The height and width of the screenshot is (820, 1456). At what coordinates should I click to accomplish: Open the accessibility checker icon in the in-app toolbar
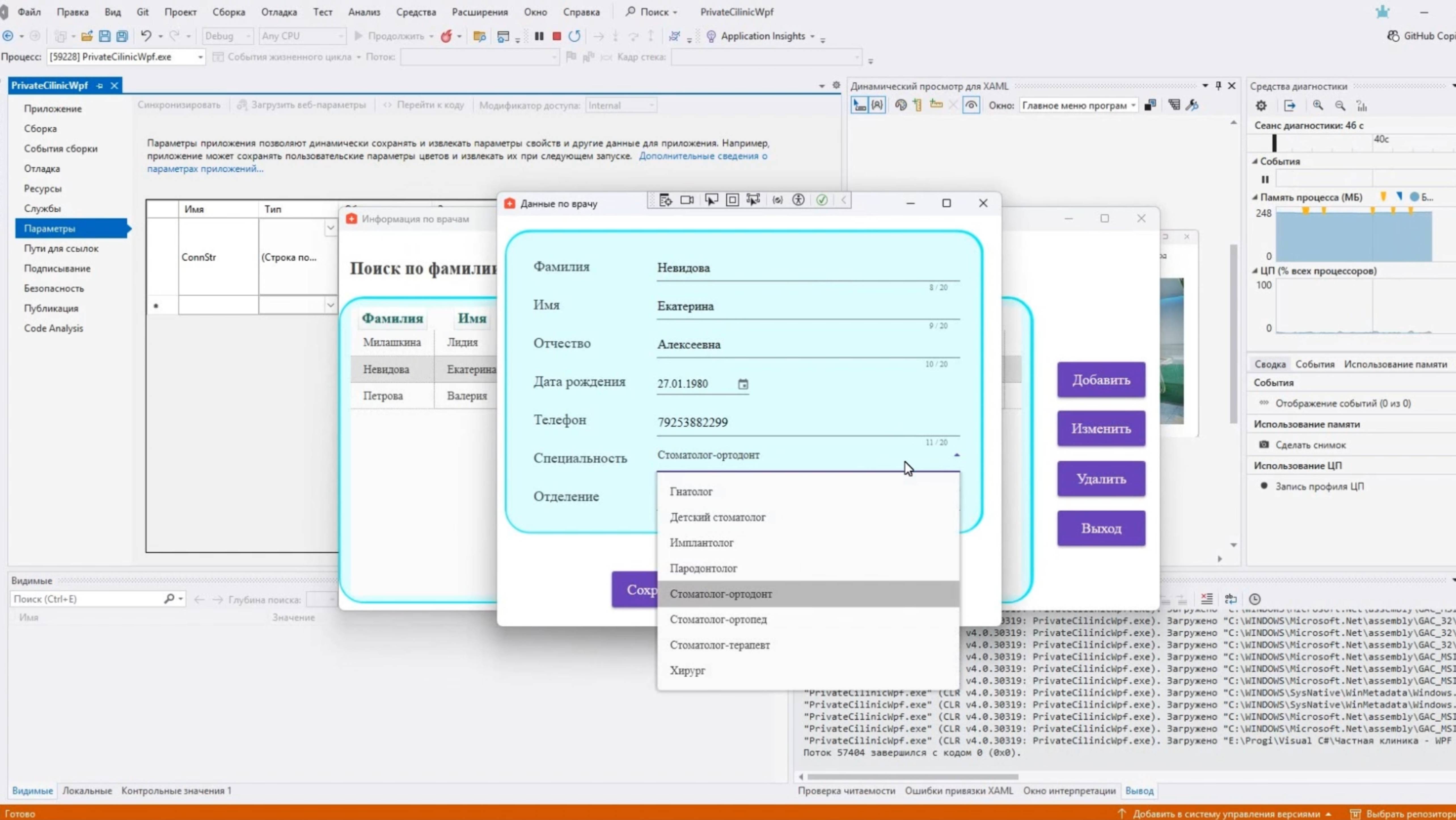(799, 200)
